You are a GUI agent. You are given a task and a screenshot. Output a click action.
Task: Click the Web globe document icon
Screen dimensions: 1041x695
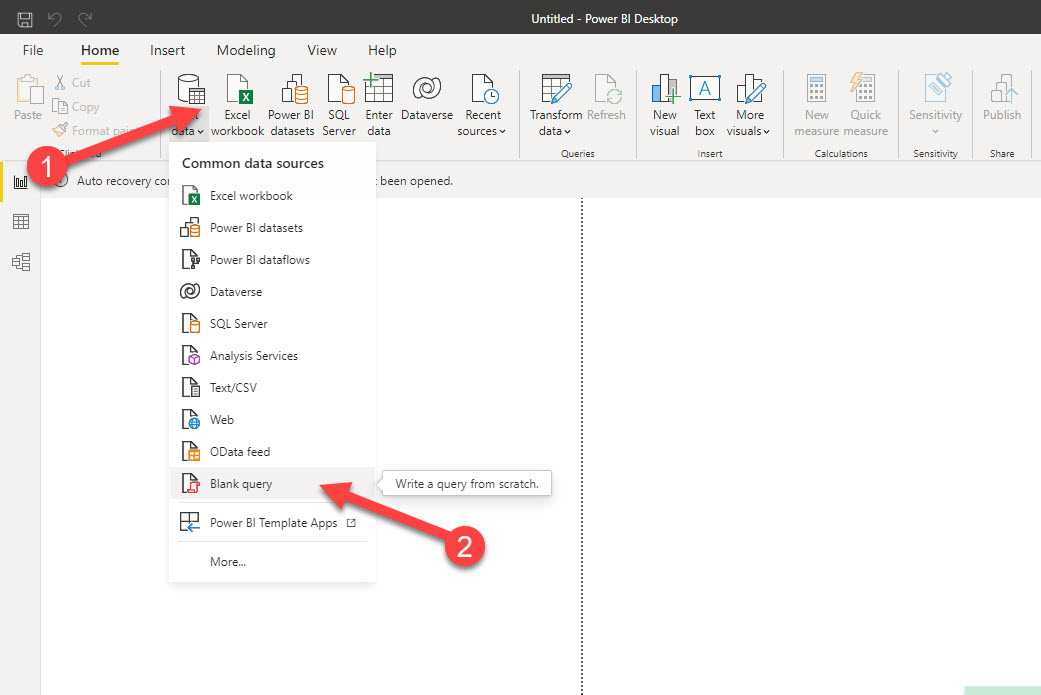pyautogui.click(x=191, y=420)
